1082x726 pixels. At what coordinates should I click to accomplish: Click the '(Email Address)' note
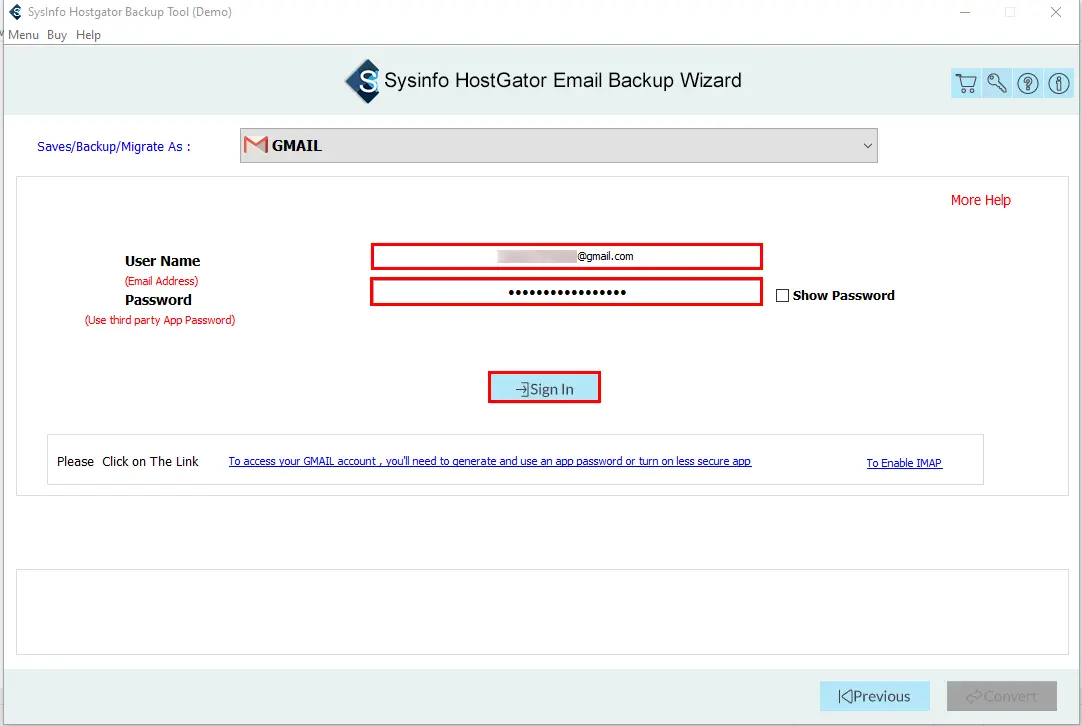tap(161, 281)
